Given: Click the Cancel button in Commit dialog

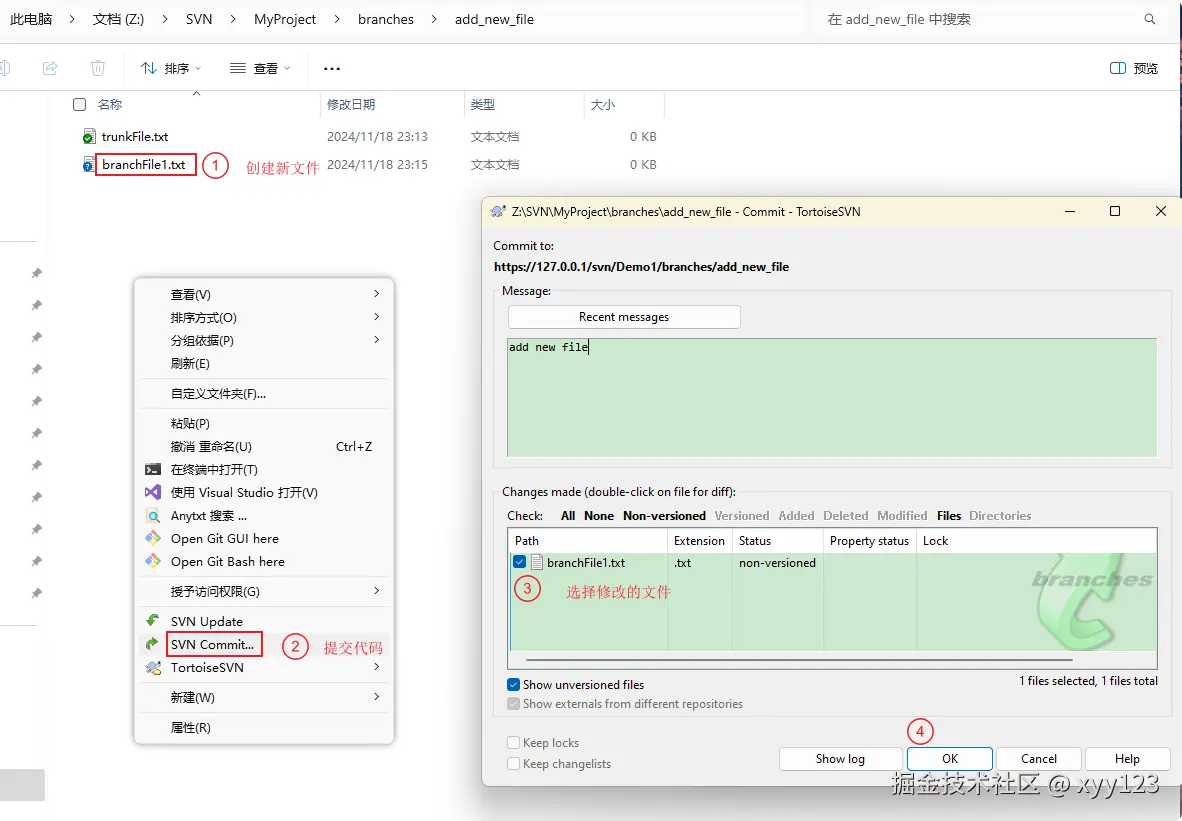Looking at the screenshot, I should point(1039,758).
